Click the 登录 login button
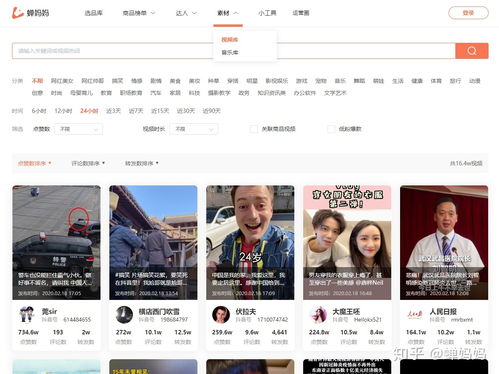The height and width of the screenshot is (374, 499). [468, 13]
